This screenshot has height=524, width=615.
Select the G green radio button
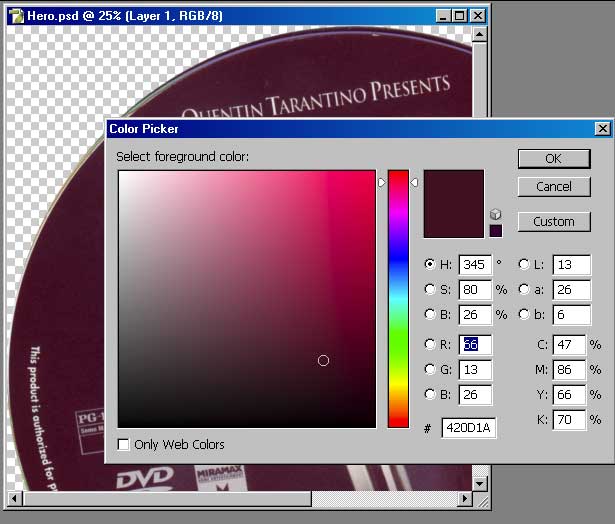(x=429, y=369)
